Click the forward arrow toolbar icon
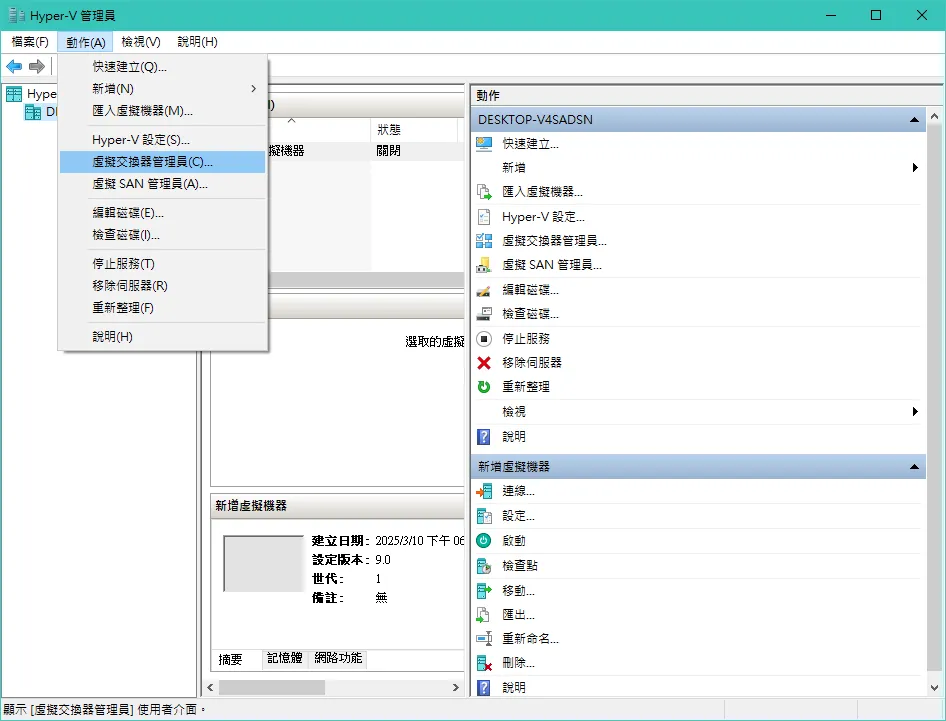 37,66
